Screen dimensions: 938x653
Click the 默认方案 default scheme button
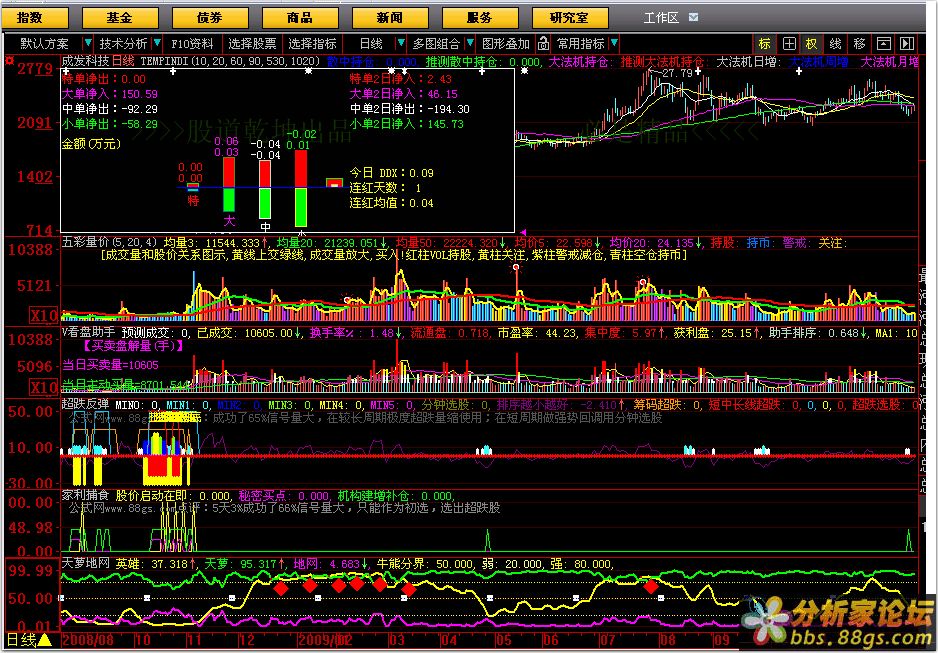[45, 44]
